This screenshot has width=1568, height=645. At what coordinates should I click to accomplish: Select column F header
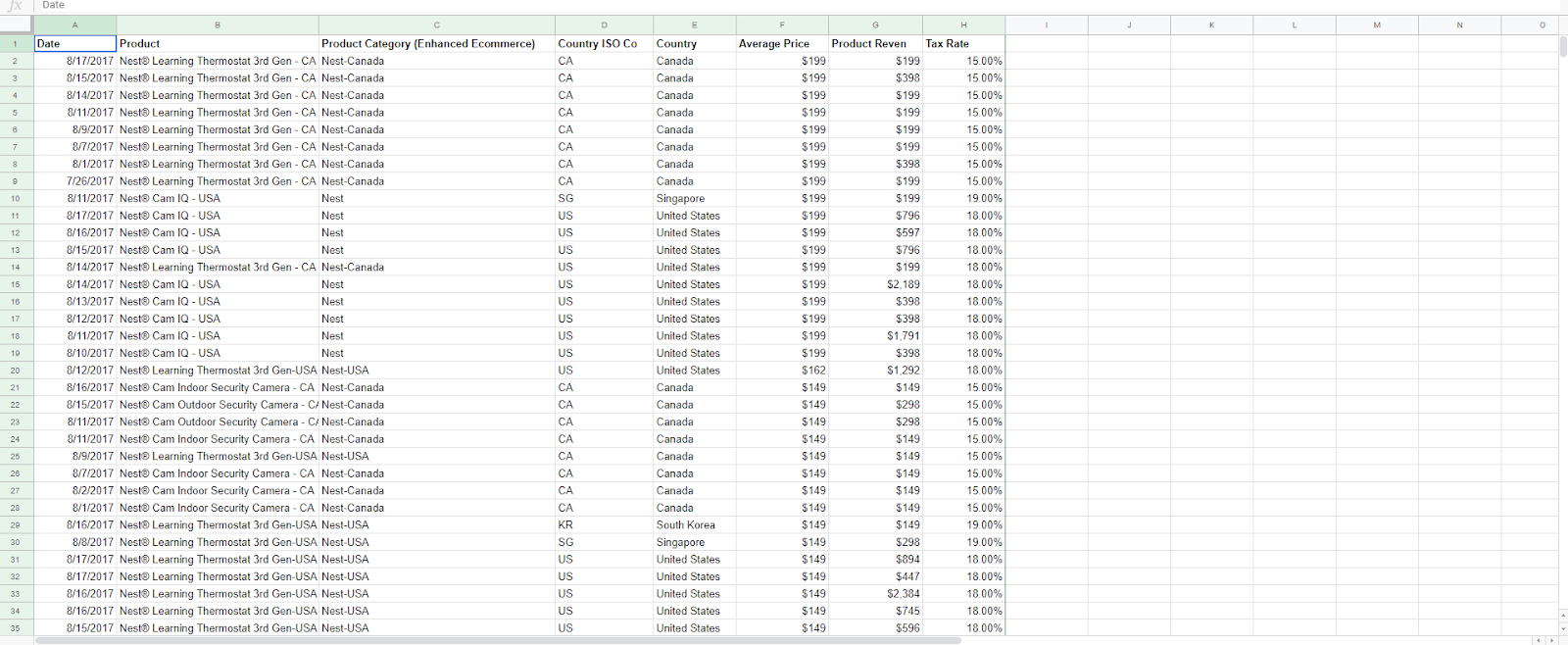(x=782, y=25)
